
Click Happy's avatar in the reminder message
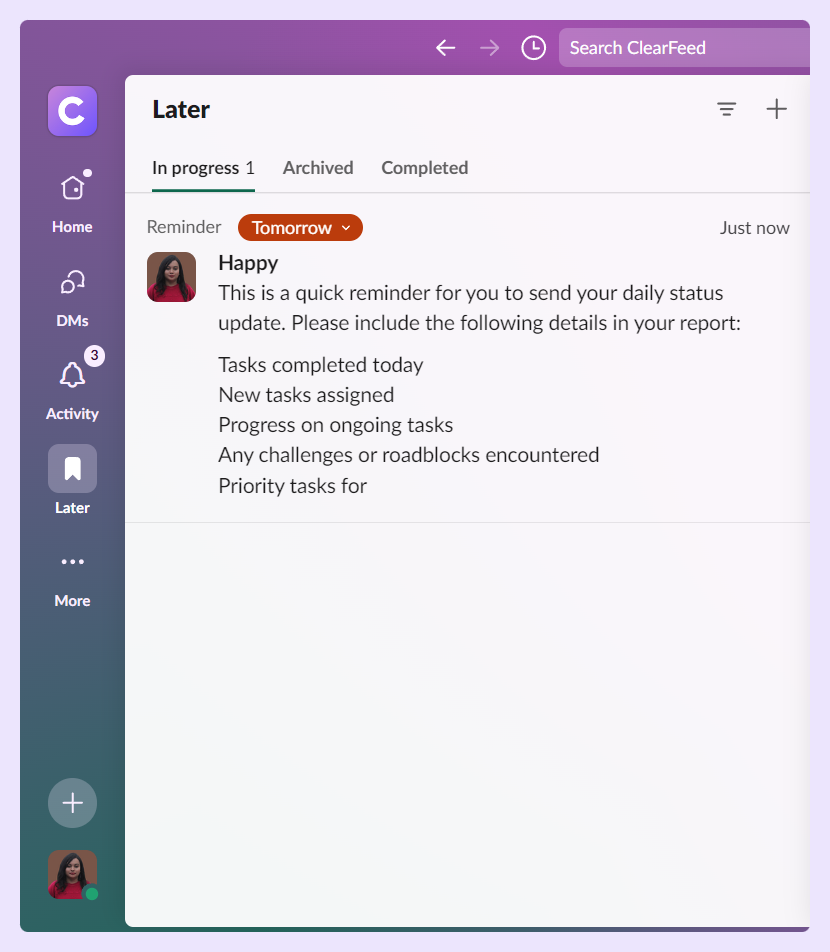click(x=171, y=277)
